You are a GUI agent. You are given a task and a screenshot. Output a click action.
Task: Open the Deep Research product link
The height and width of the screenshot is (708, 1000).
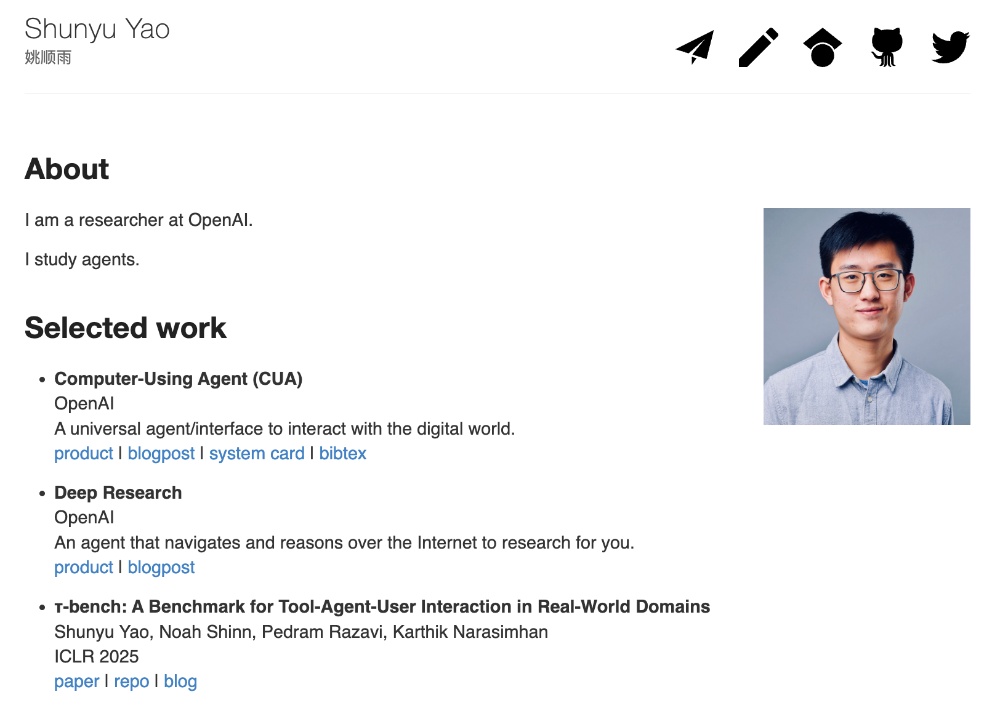[x=83, y=567]
